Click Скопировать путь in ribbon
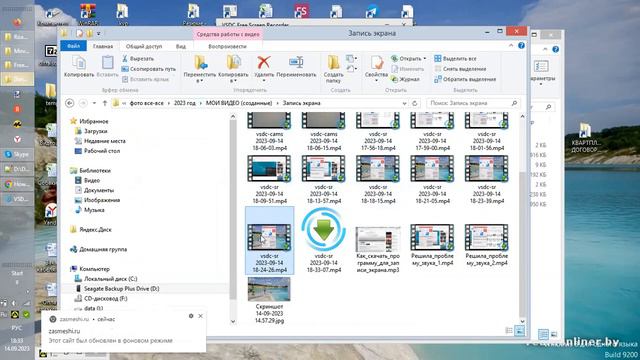Screen dimensions: 640x360 click(149, 69)
